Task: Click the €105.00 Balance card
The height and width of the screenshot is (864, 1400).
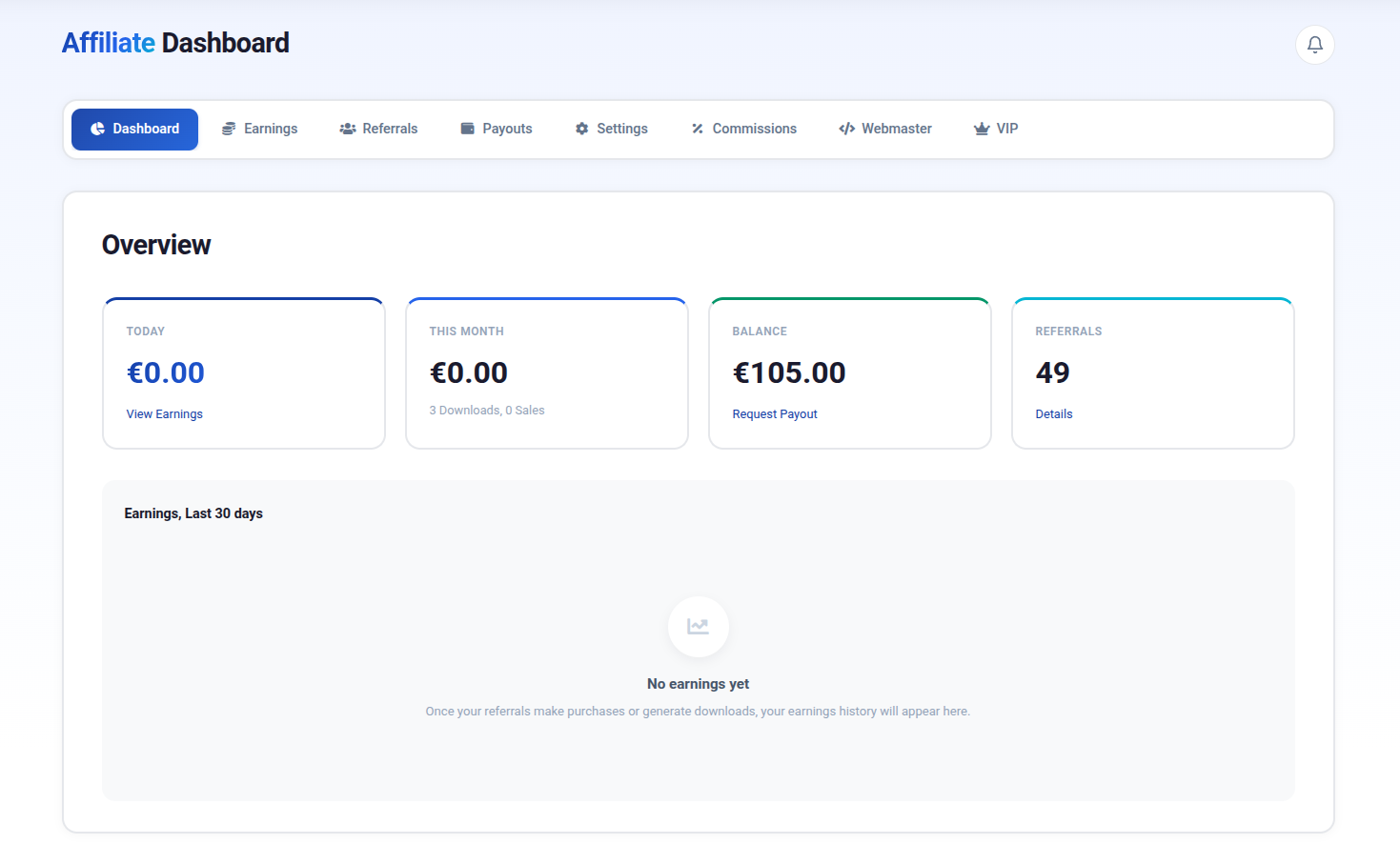Action: click(850, 373)
